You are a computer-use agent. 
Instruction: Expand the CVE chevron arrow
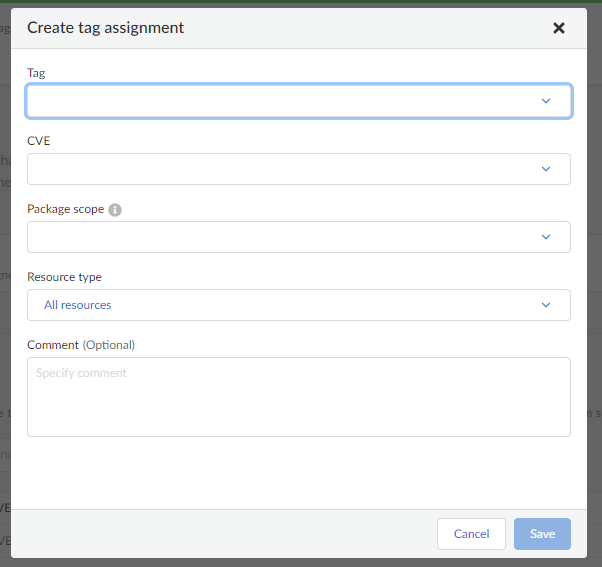(x=546, y=169)
